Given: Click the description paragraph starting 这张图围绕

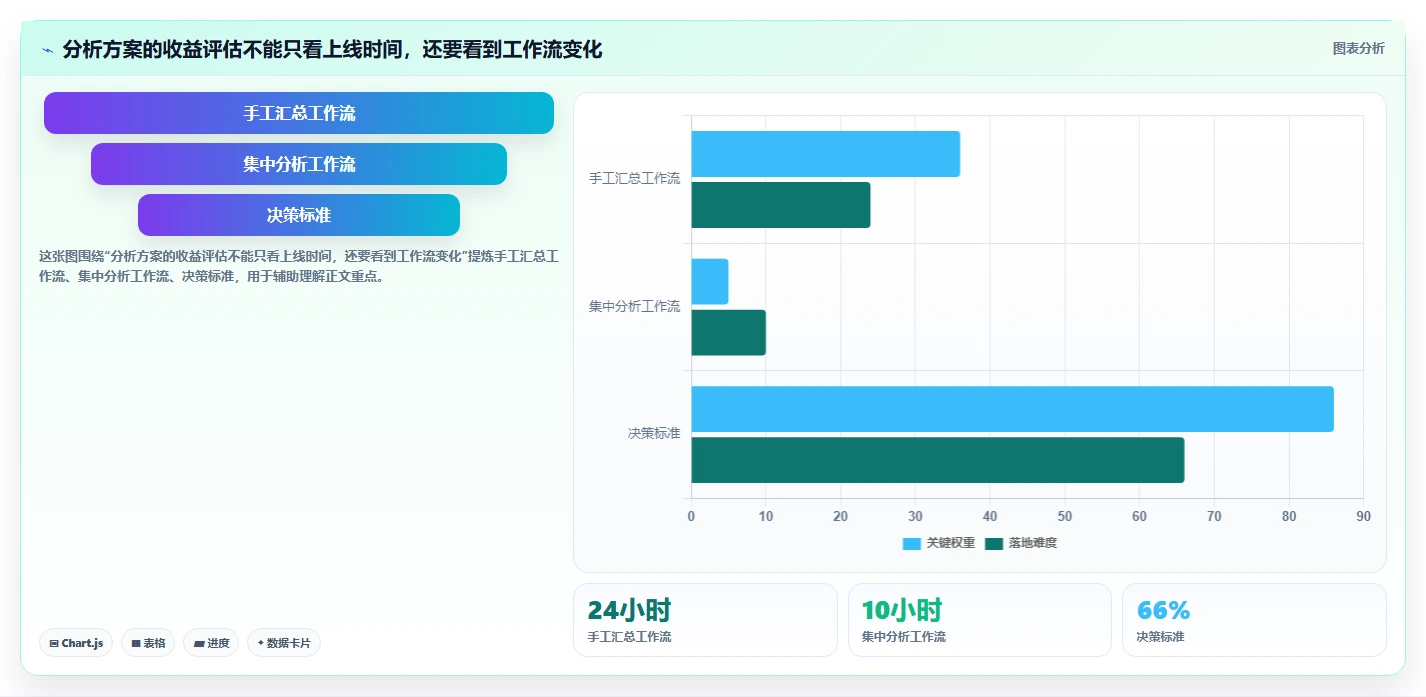Looking at the screenshot, I should (x=298, y=266).
